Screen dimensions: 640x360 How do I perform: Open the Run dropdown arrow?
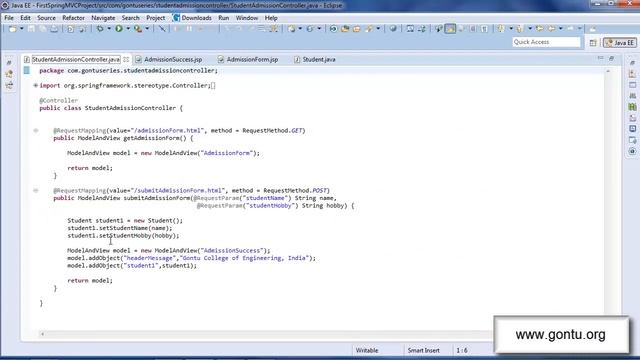click(128, 29)
